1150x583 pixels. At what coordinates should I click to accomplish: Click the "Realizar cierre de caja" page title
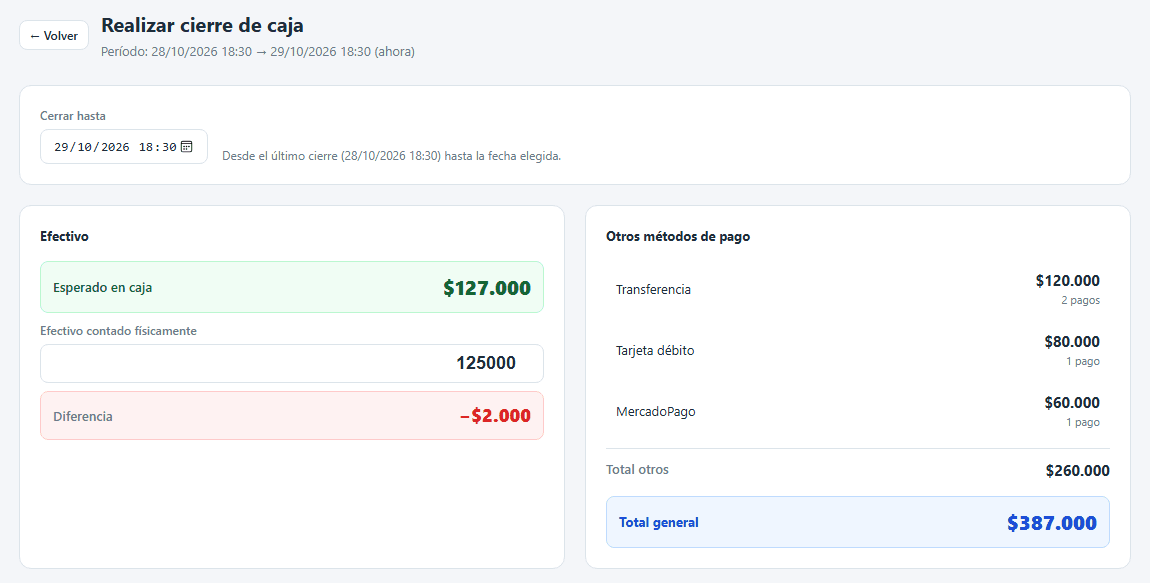pyautogui.click(x=202, y=25)
